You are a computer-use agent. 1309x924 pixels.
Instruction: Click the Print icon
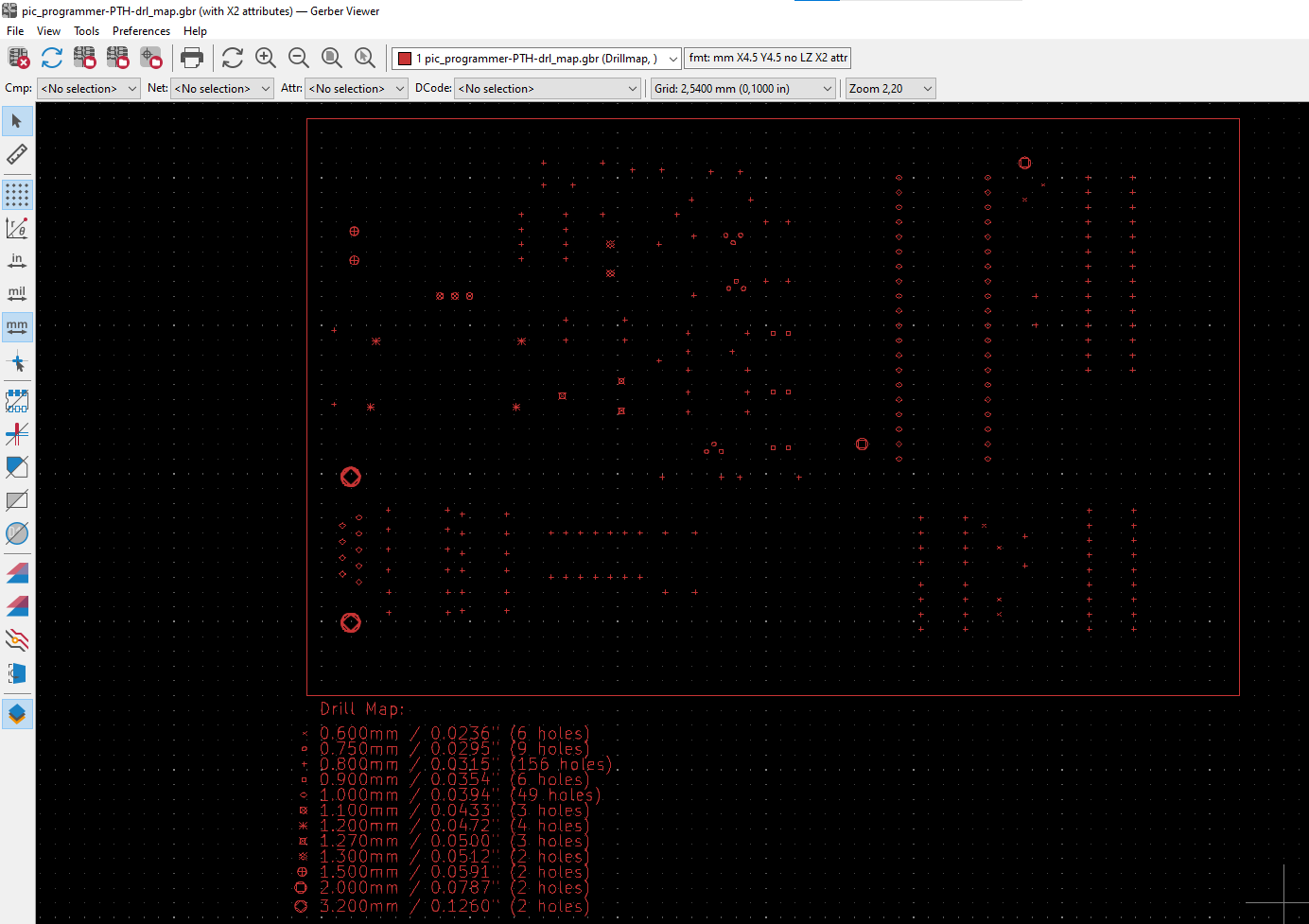point(192,58)
